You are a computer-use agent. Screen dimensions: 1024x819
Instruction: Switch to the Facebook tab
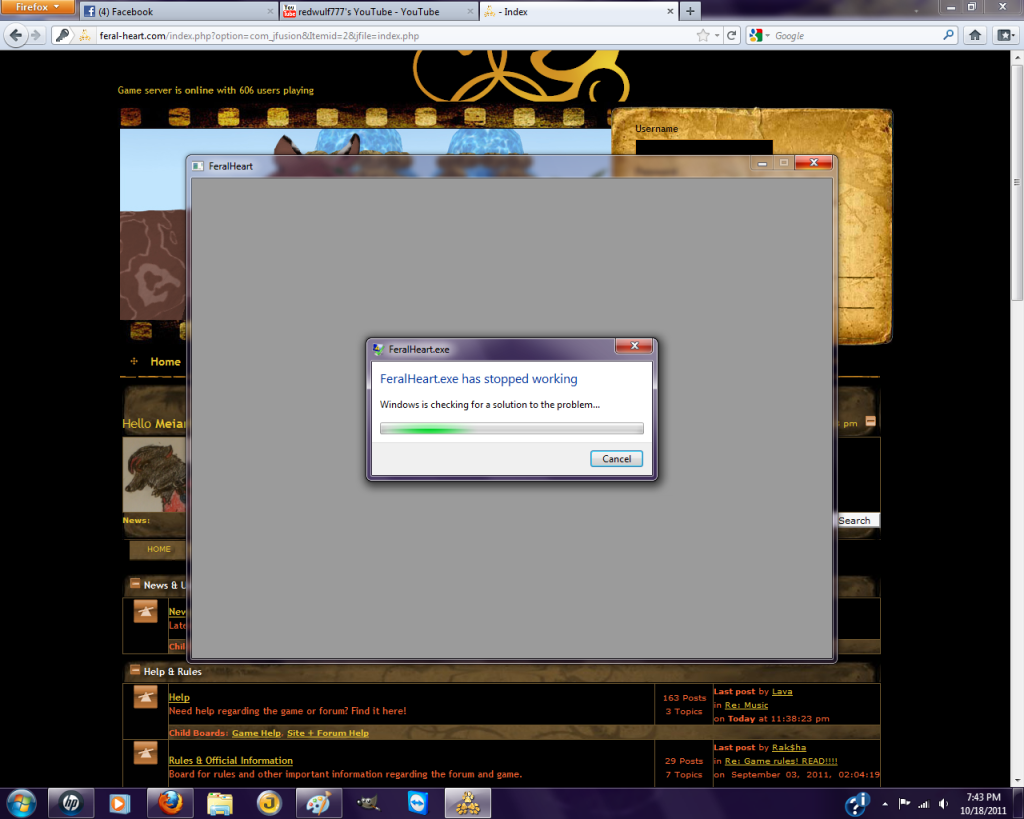click(x=178, y=12)
